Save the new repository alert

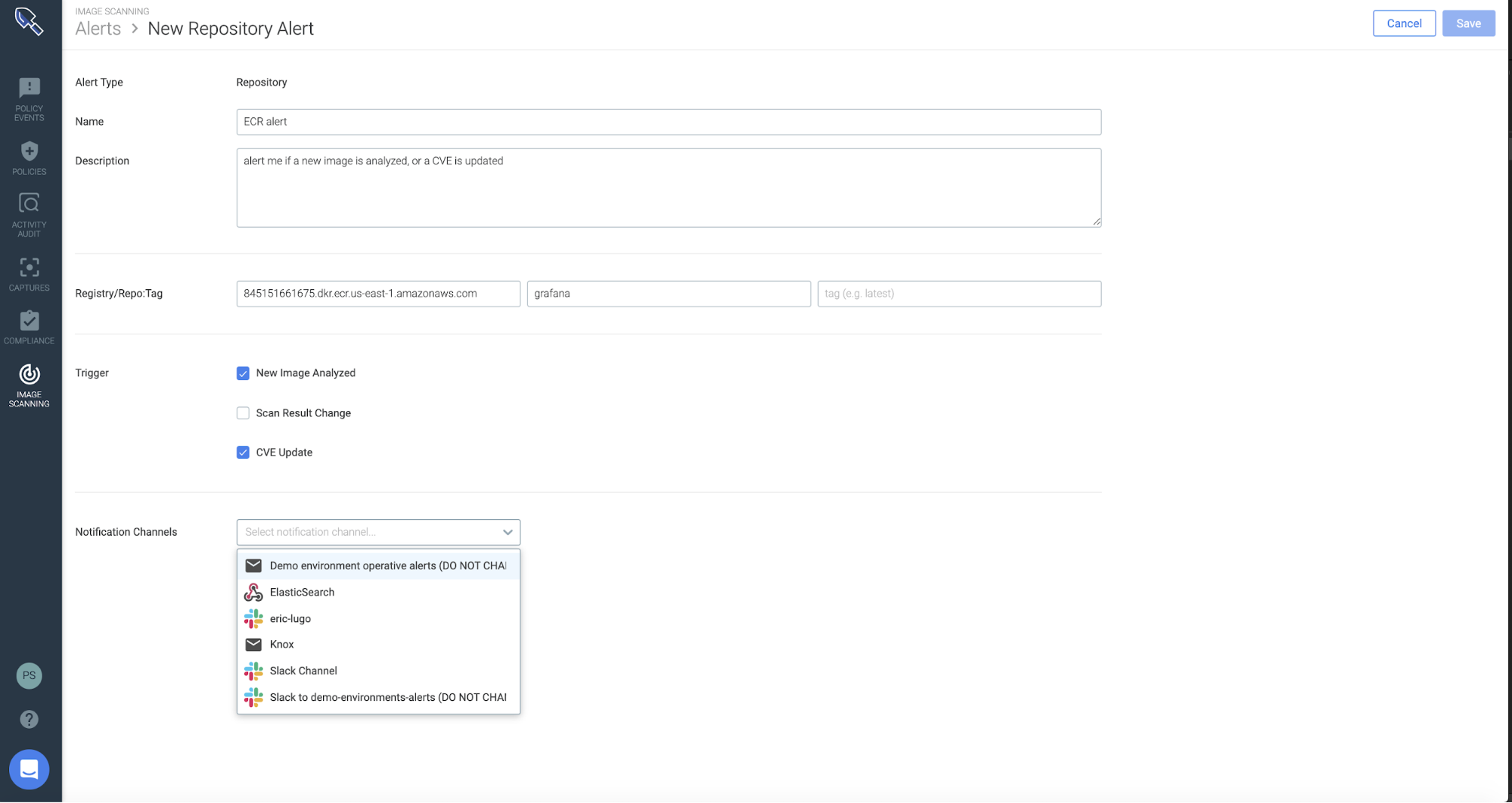1468,23
